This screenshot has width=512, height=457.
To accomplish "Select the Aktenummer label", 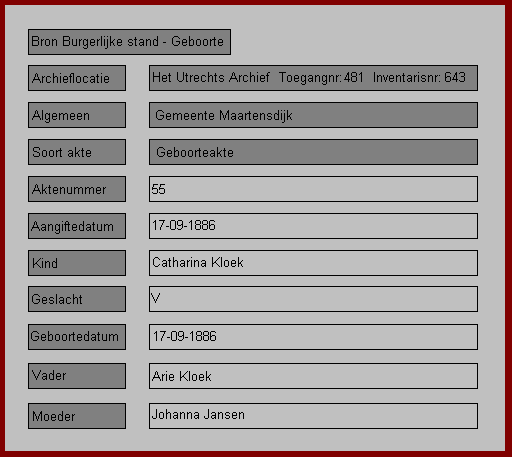I will coord(77,189).
